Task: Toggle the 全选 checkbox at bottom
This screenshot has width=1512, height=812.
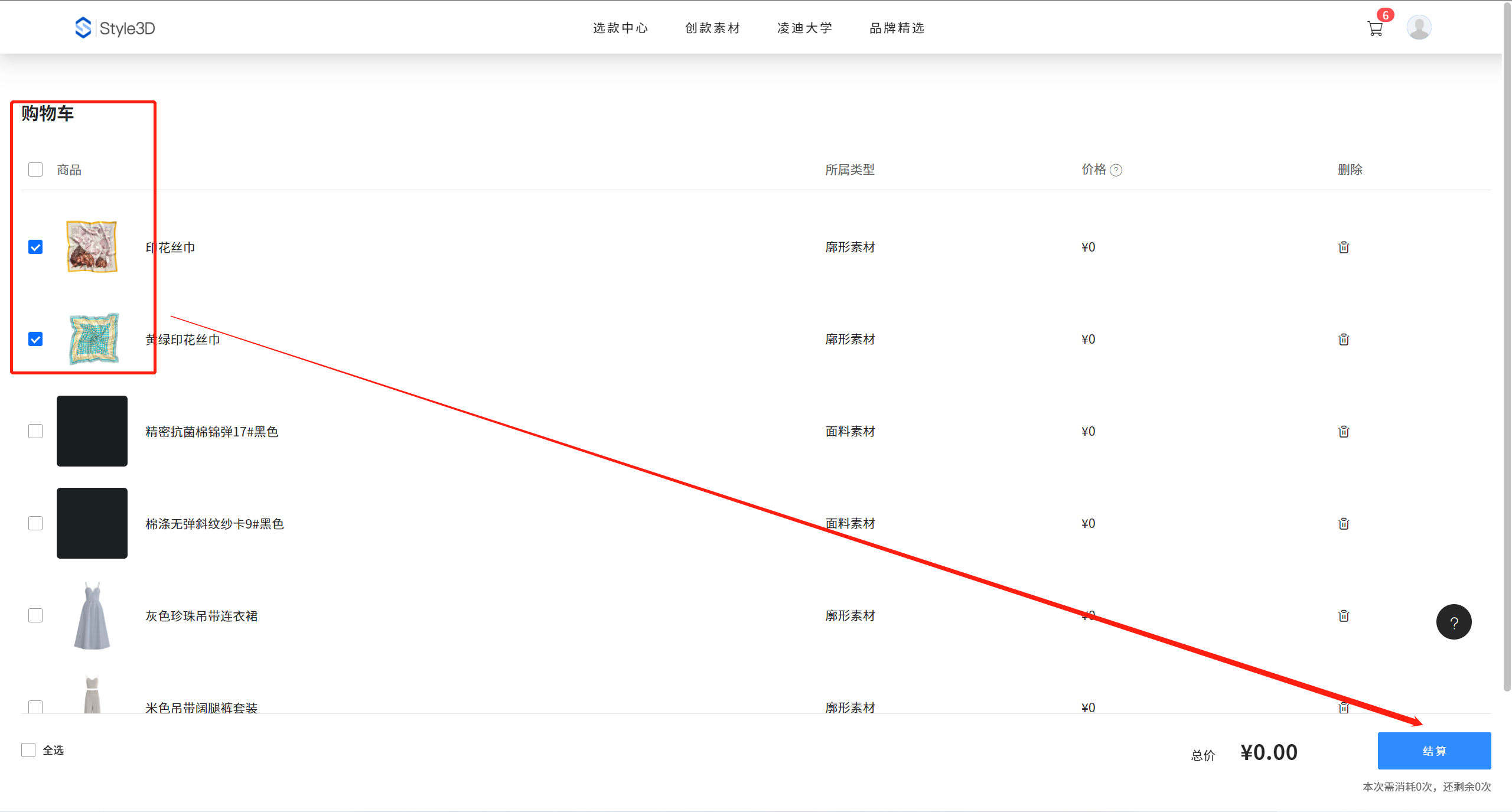Action: point(28,750)
